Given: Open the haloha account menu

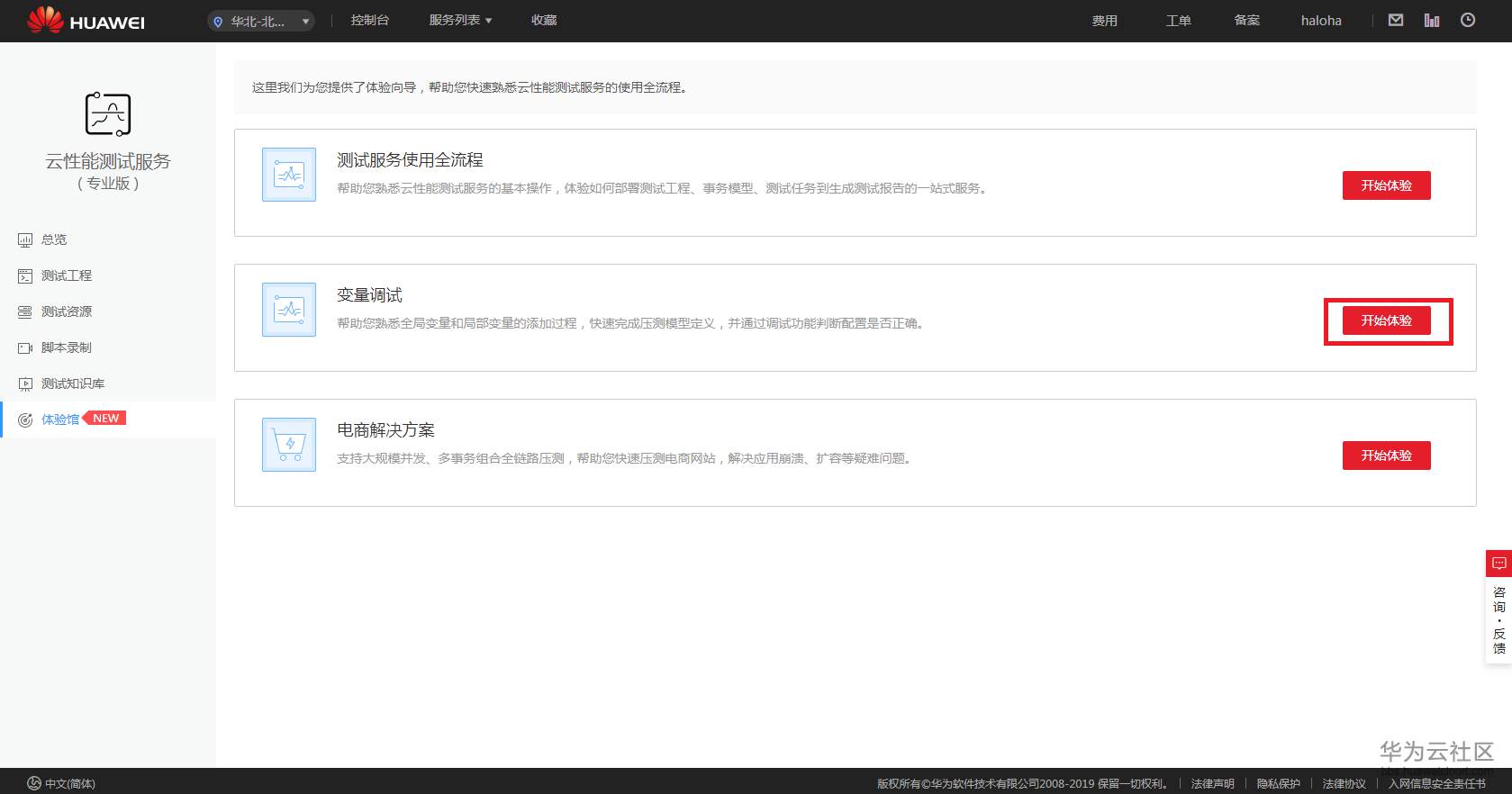Looking at the screenshot, I should tap(1321, 21).
